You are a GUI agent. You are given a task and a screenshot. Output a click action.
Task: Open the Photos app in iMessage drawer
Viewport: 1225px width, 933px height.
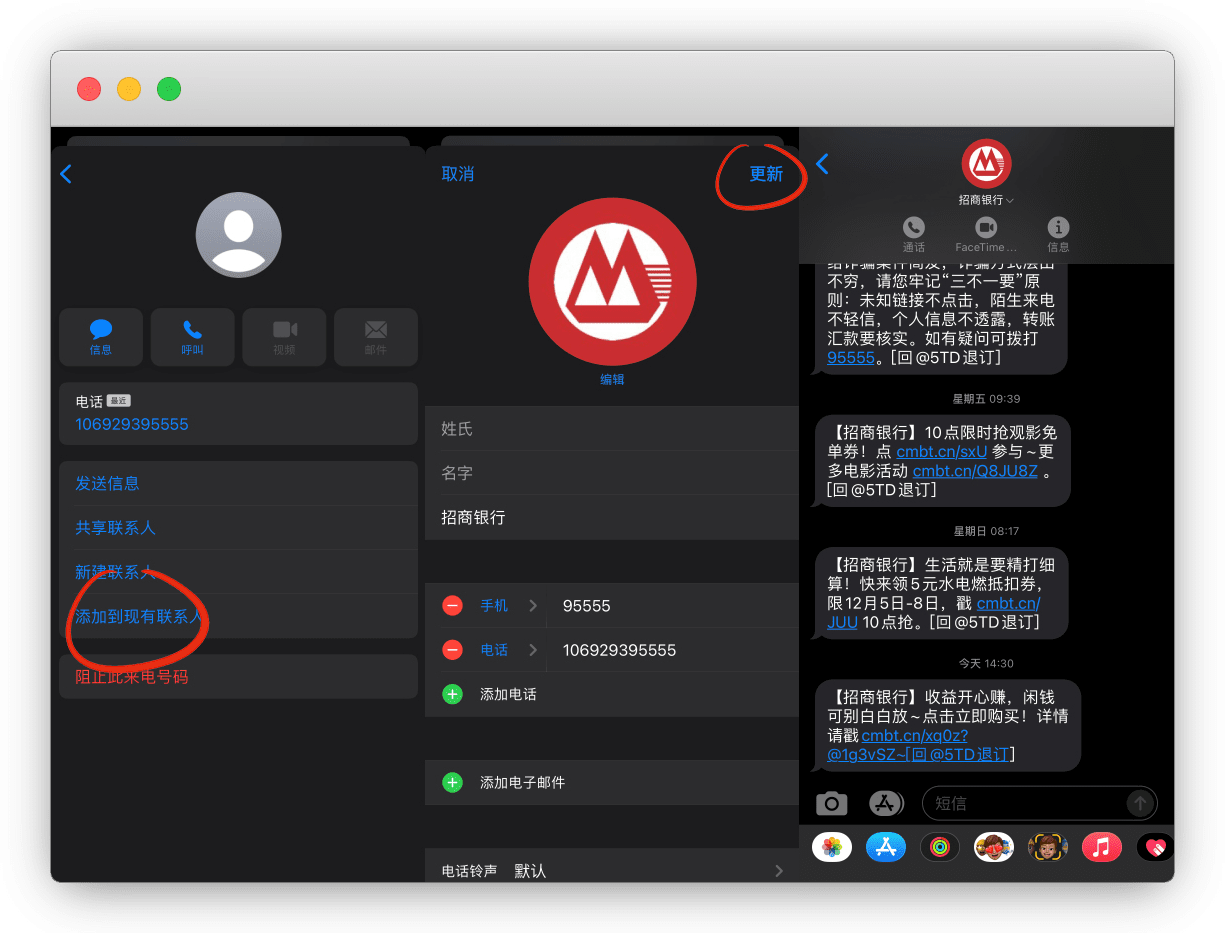831,848
